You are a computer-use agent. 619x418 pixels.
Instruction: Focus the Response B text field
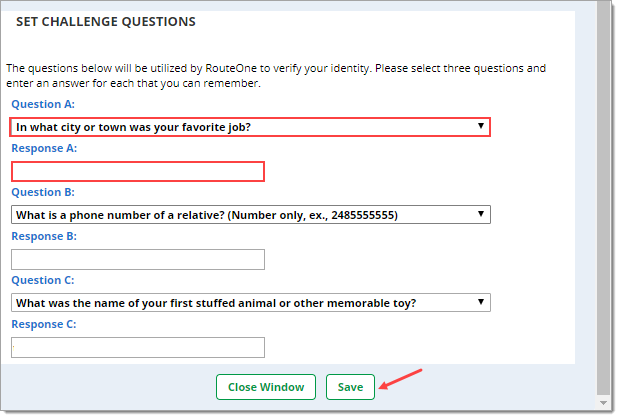point(138,259)
